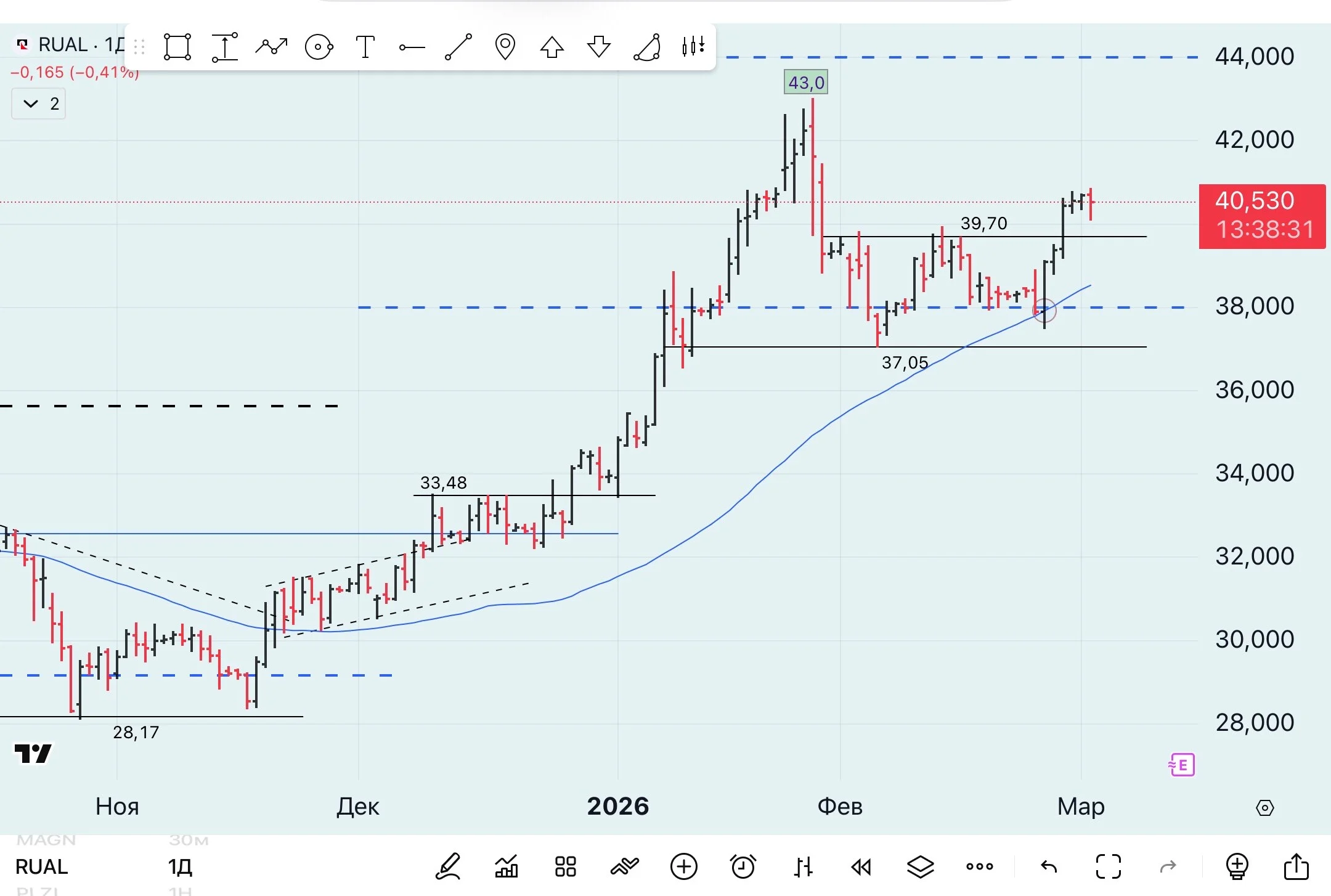Click the 2026 year label on time axis
The image size is (1331, 896).
pos(618,806)
